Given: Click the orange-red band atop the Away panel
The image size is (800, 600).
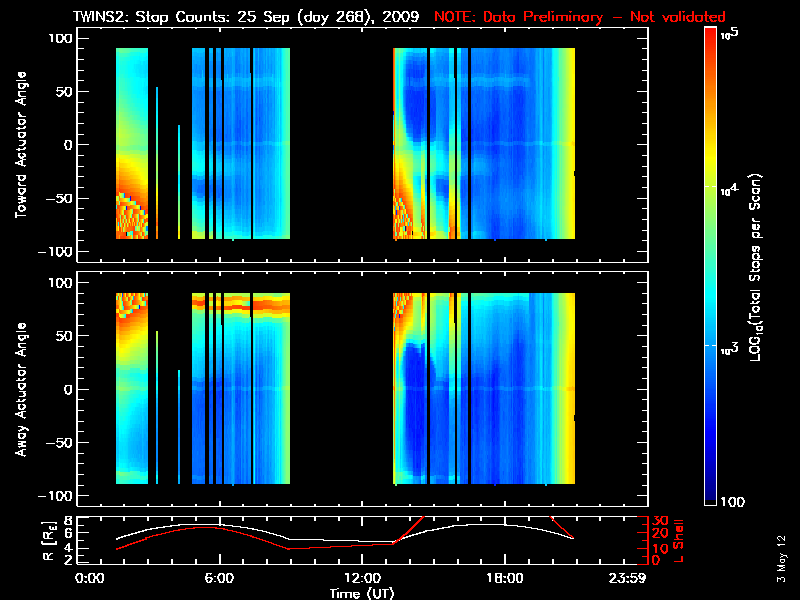Looking at the screenshot, I should click(241, 304).
